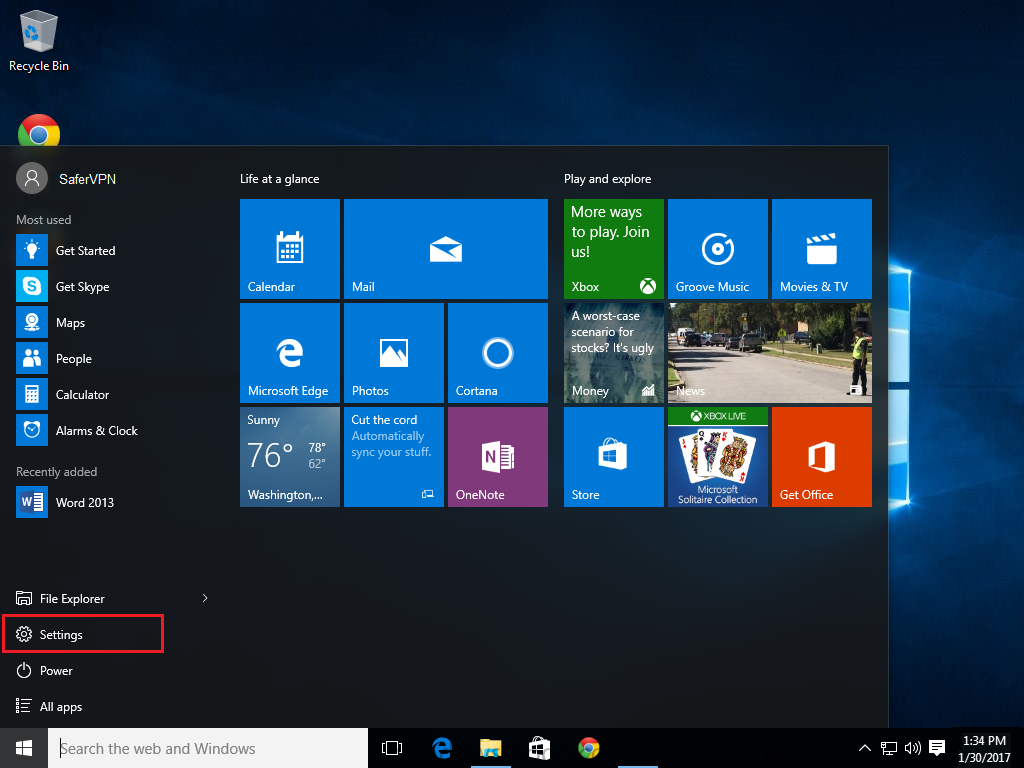Open the Groove Music tile
Image resolution: width=1024 pixels, height=768 pixels.
coord(717,249)
